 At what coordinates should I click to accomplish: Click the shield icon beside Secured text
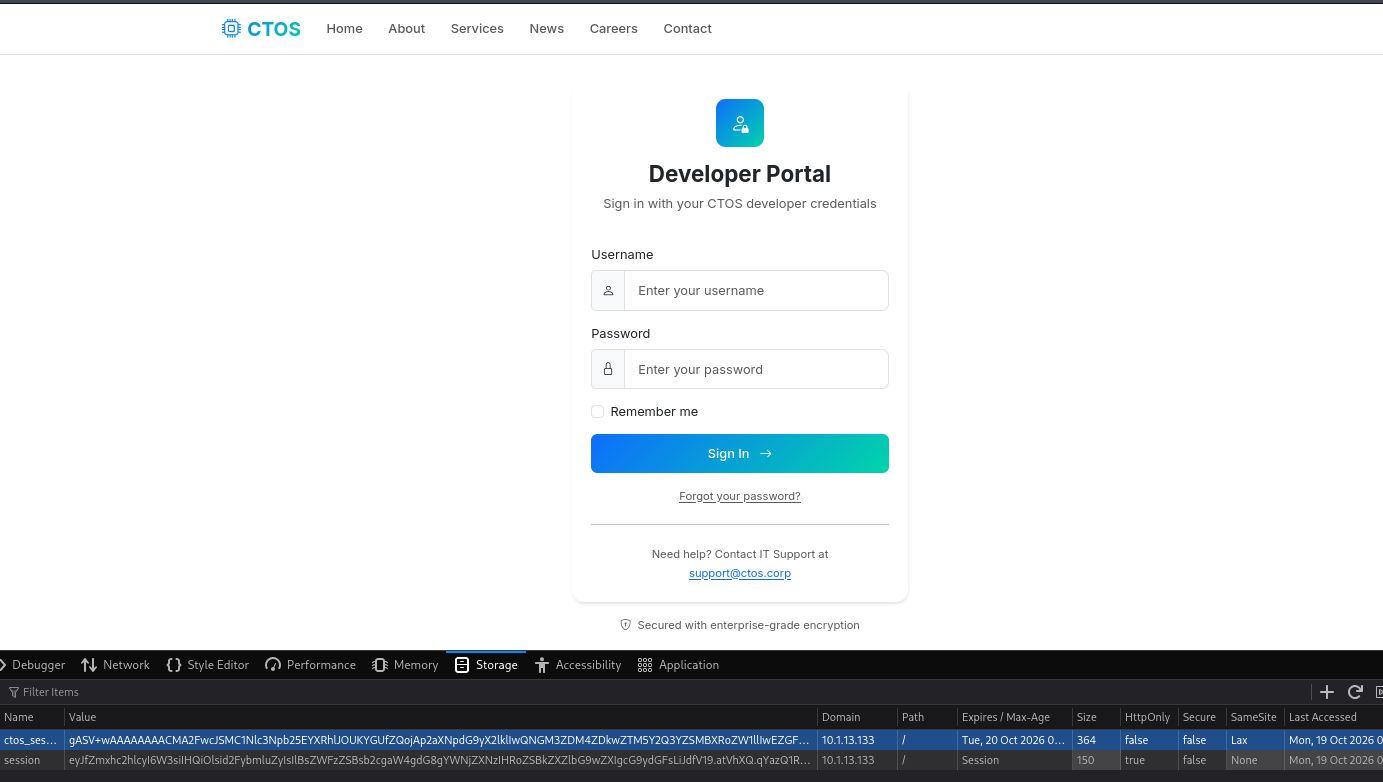626,625
